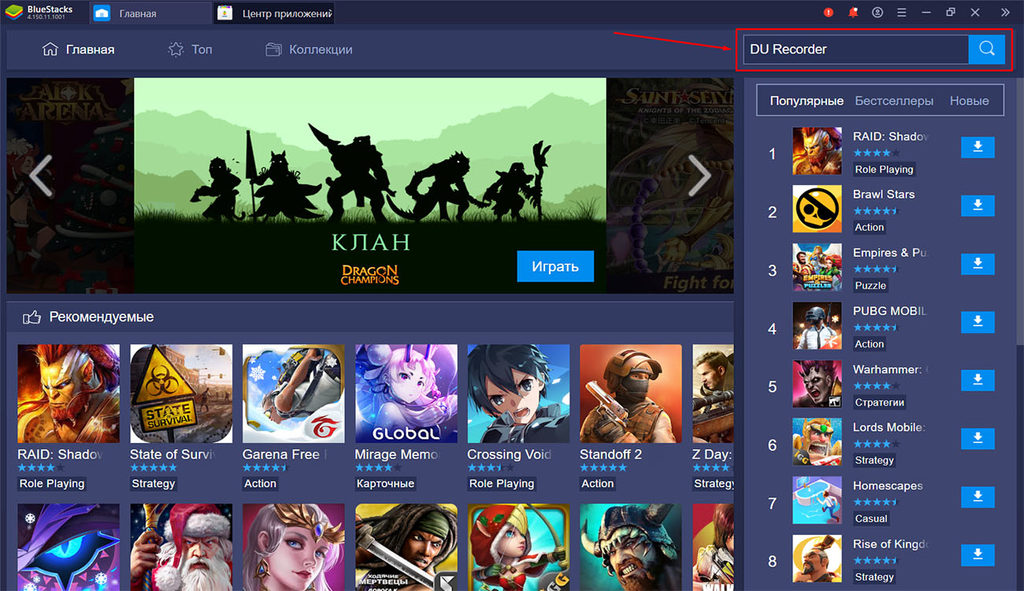Click the red alert icon in title bar

[828, 12]
